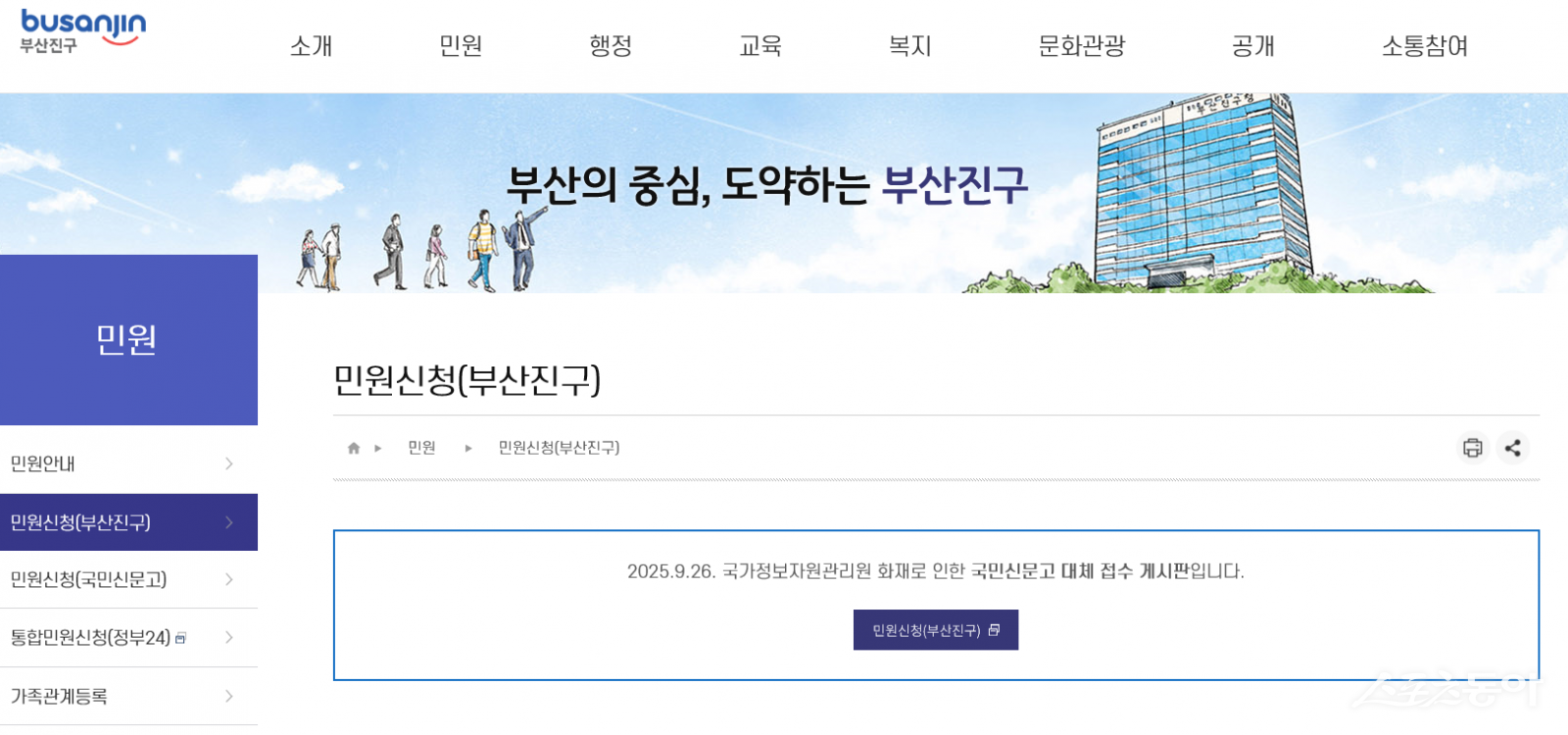Select 민원신청(부산진구) in the sidebar
This screenshot has width=1568, height=735.
pyautogui.click(x=80, y=522)
